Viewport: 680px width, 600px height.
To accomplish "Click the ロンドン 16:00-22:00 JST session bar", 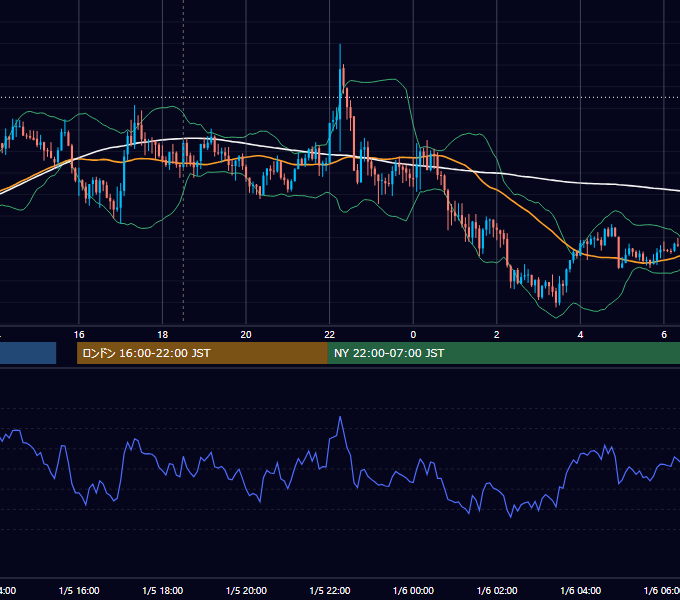I will coord(202,353).
